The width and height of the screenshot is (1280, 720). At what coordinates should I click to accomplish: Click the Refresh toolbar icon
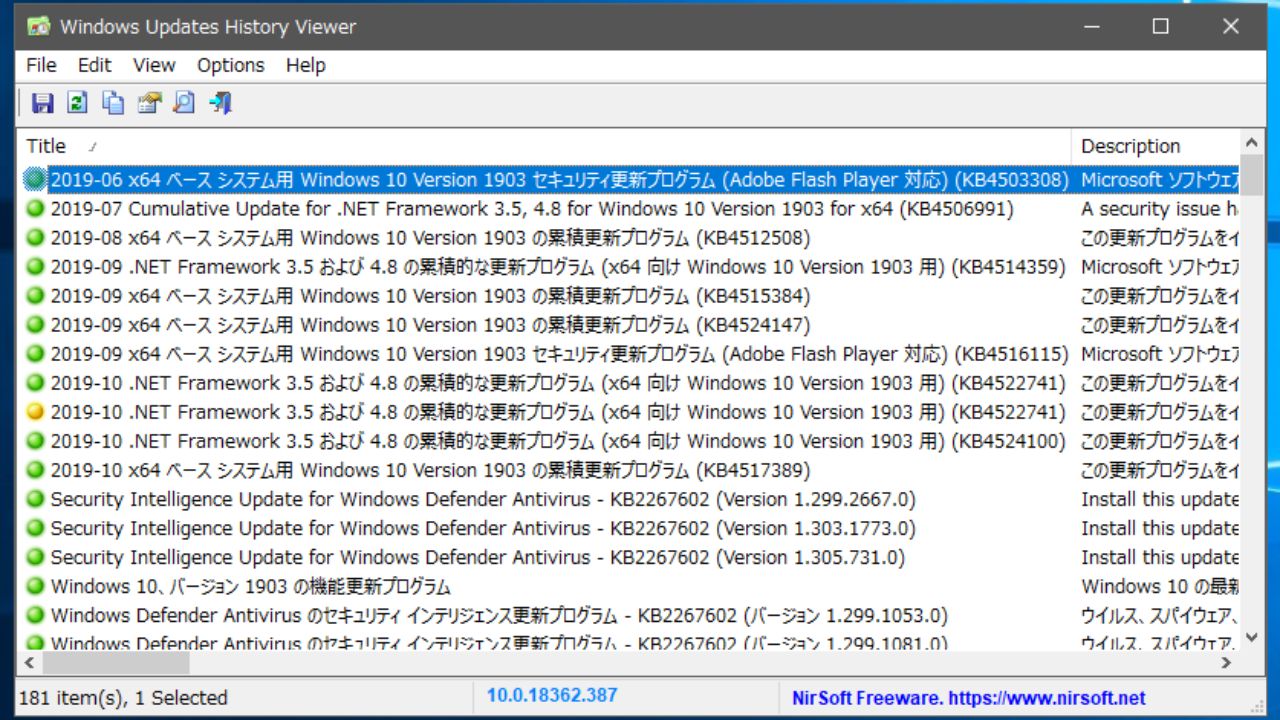(x=77, y=103)
